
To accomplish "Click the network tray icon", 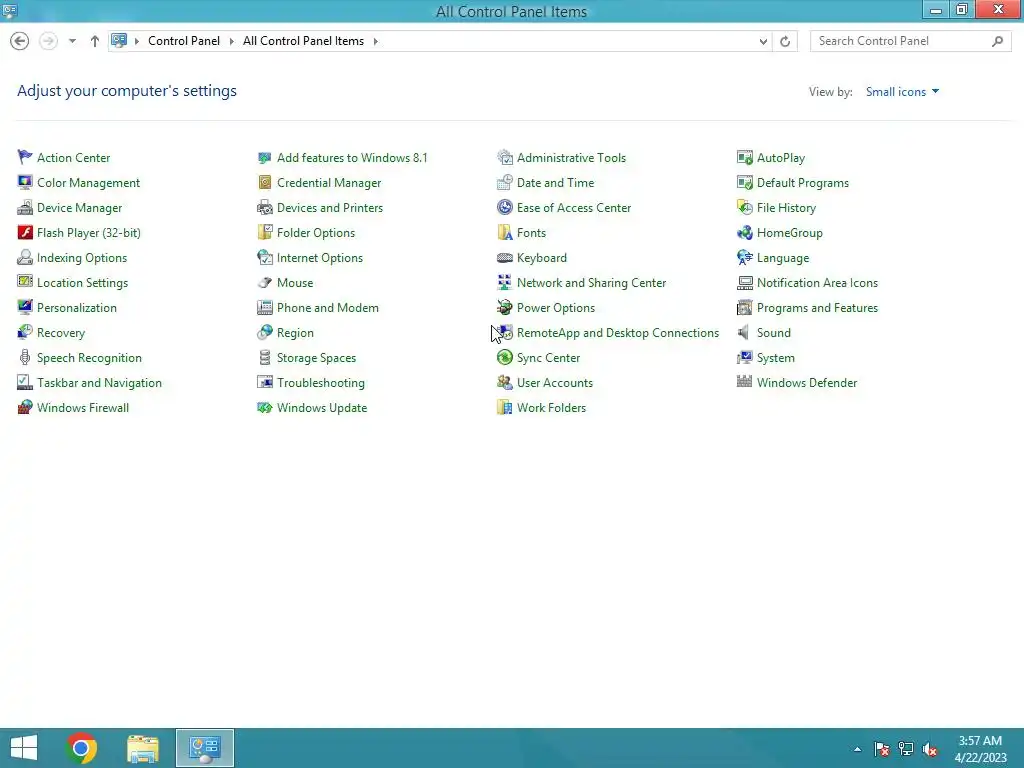I will pyautogui.click(x=906, y=749).
